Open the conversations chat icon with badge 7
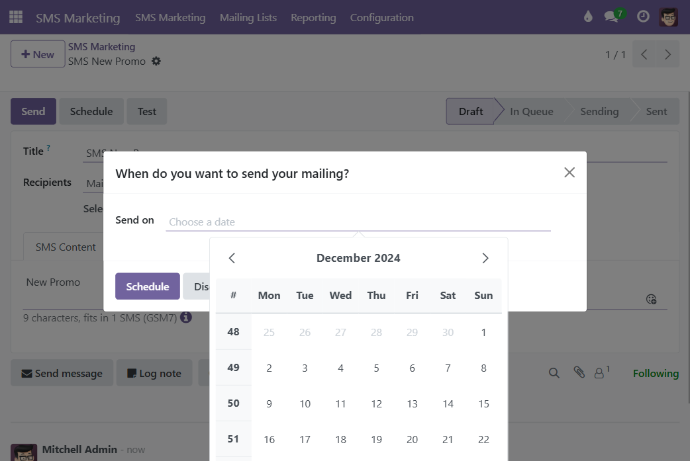Screen dimensions: 690x461 pos(614,16)
